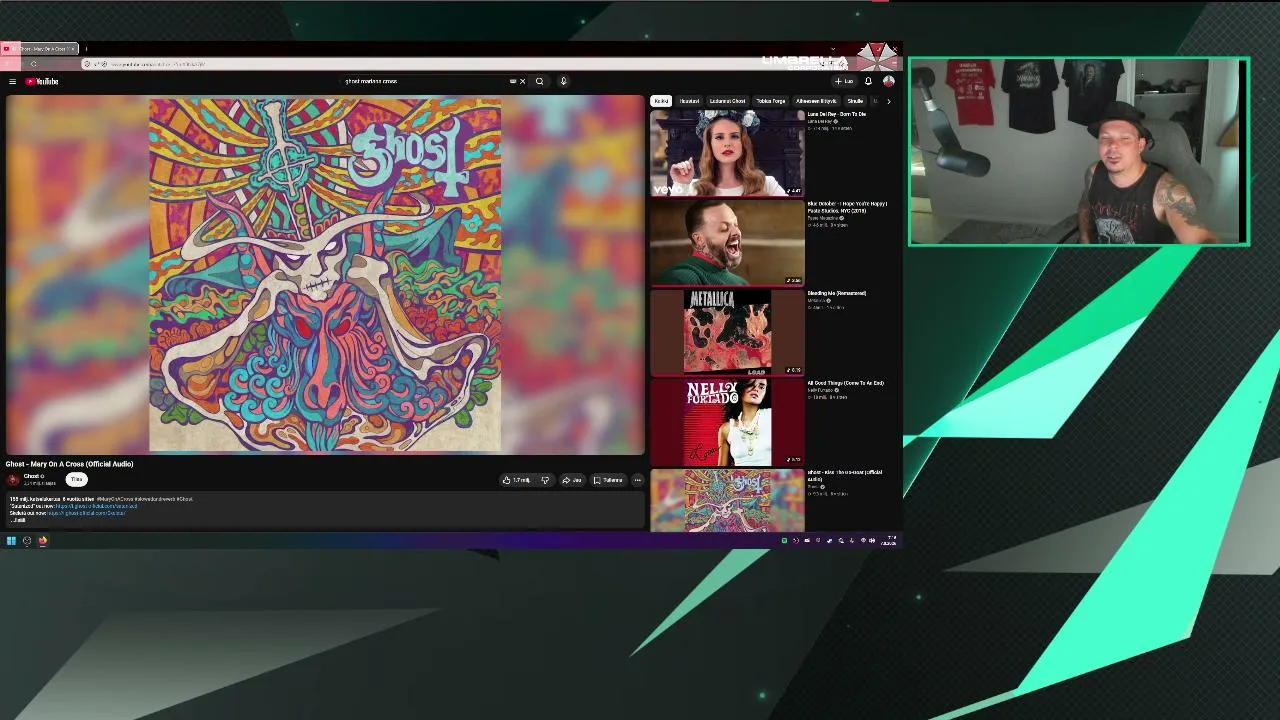Click the 'All Good Things (Come To An End)' title

pyautogui.click(x=846, y=383)
